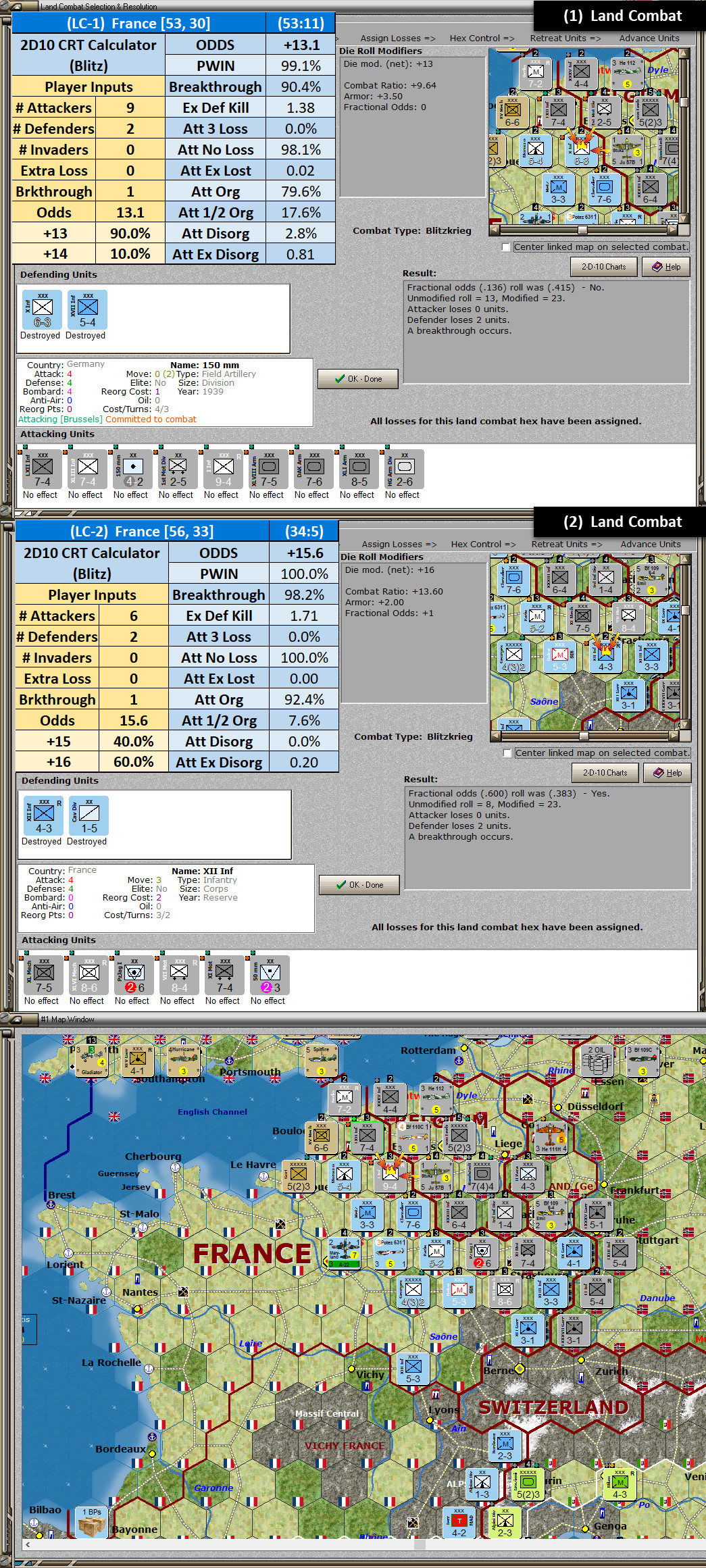Click the XII Inf 5-3 unit near Vichy
706x1568 pixels.
point(413,1367)
